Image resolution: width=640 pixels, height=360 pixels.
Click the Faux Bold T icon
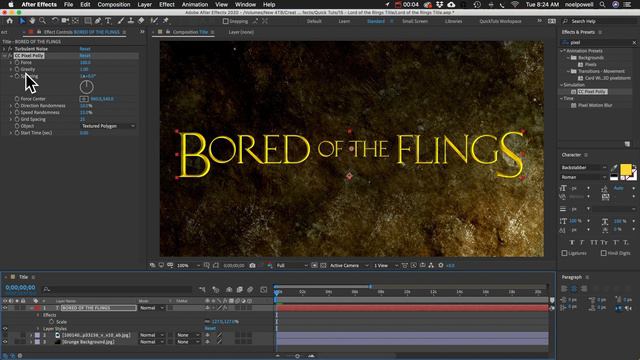coord(572,242)
